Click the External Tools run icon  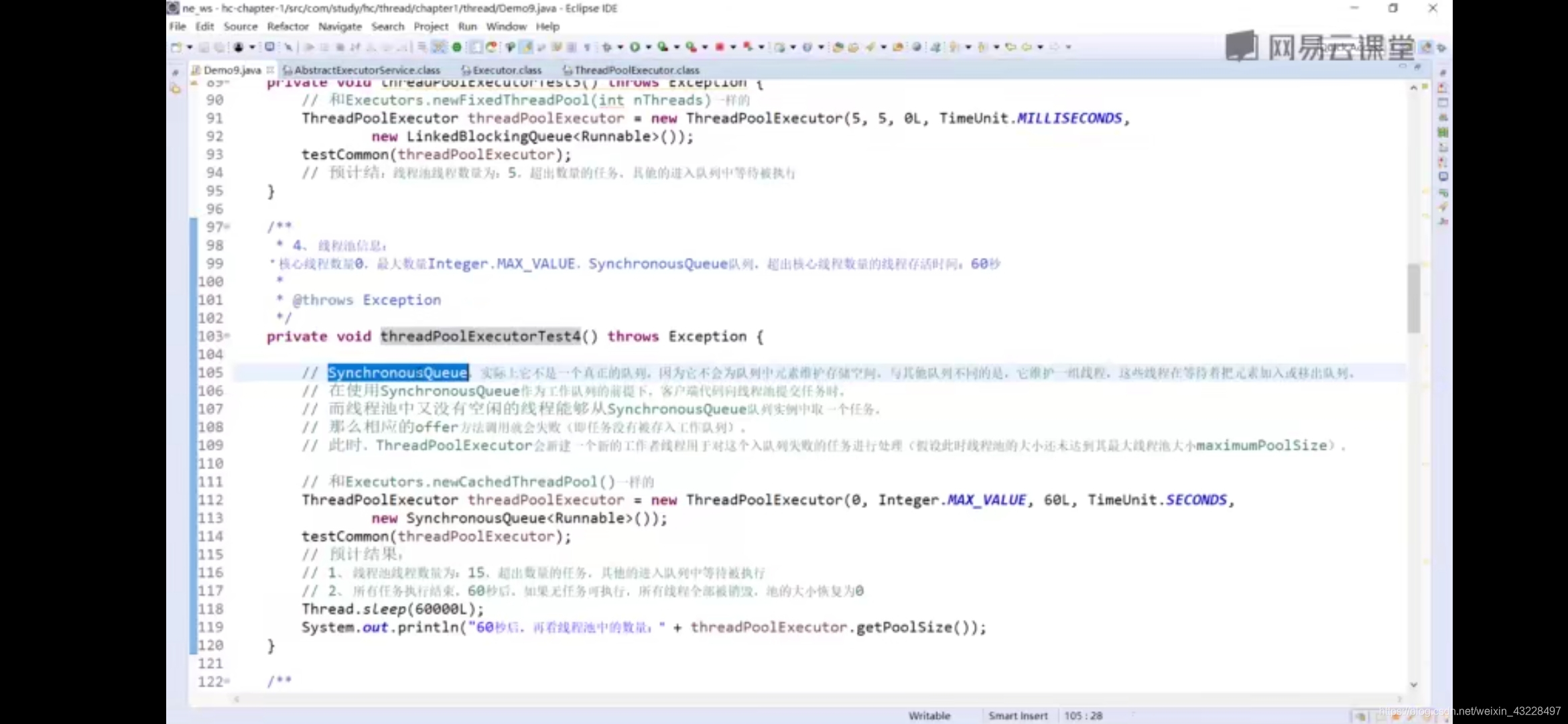[x=692, y=47]
